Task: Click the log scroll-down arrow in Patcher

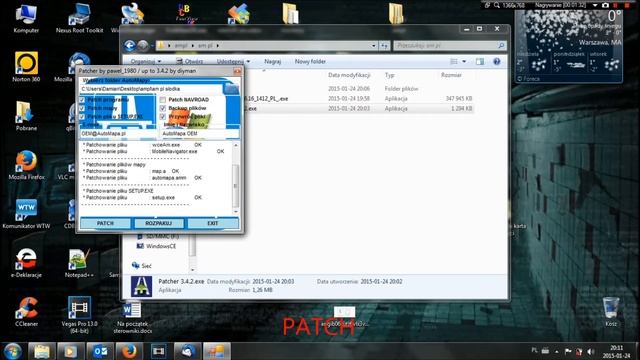Action: click(x=236, y=211)
